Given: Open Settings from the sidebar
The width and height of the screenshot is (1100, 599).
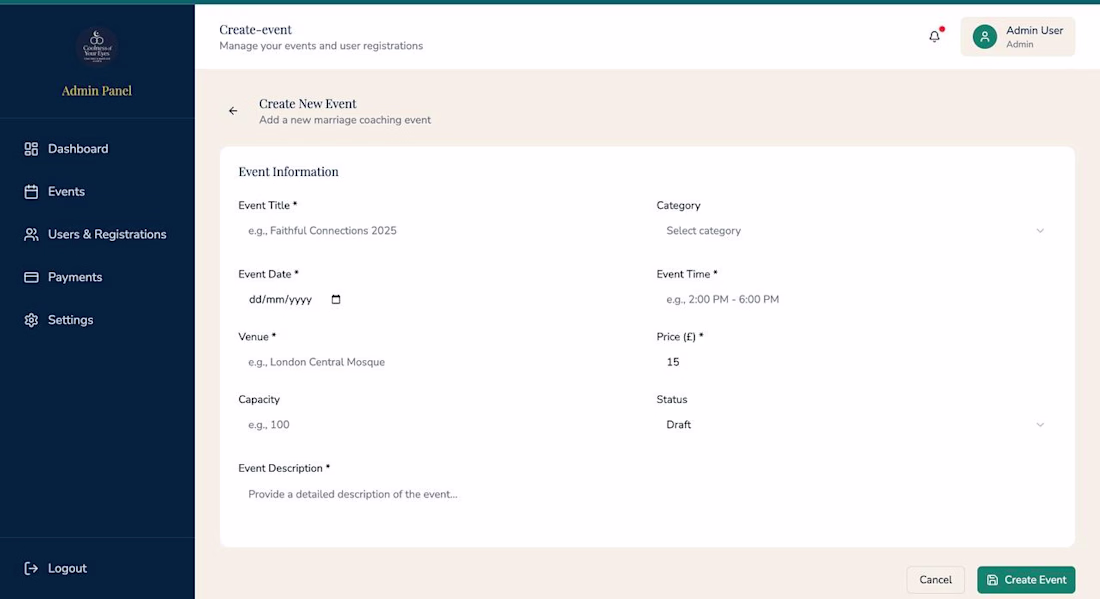Looking at the screenshot, I should [97, 320].
